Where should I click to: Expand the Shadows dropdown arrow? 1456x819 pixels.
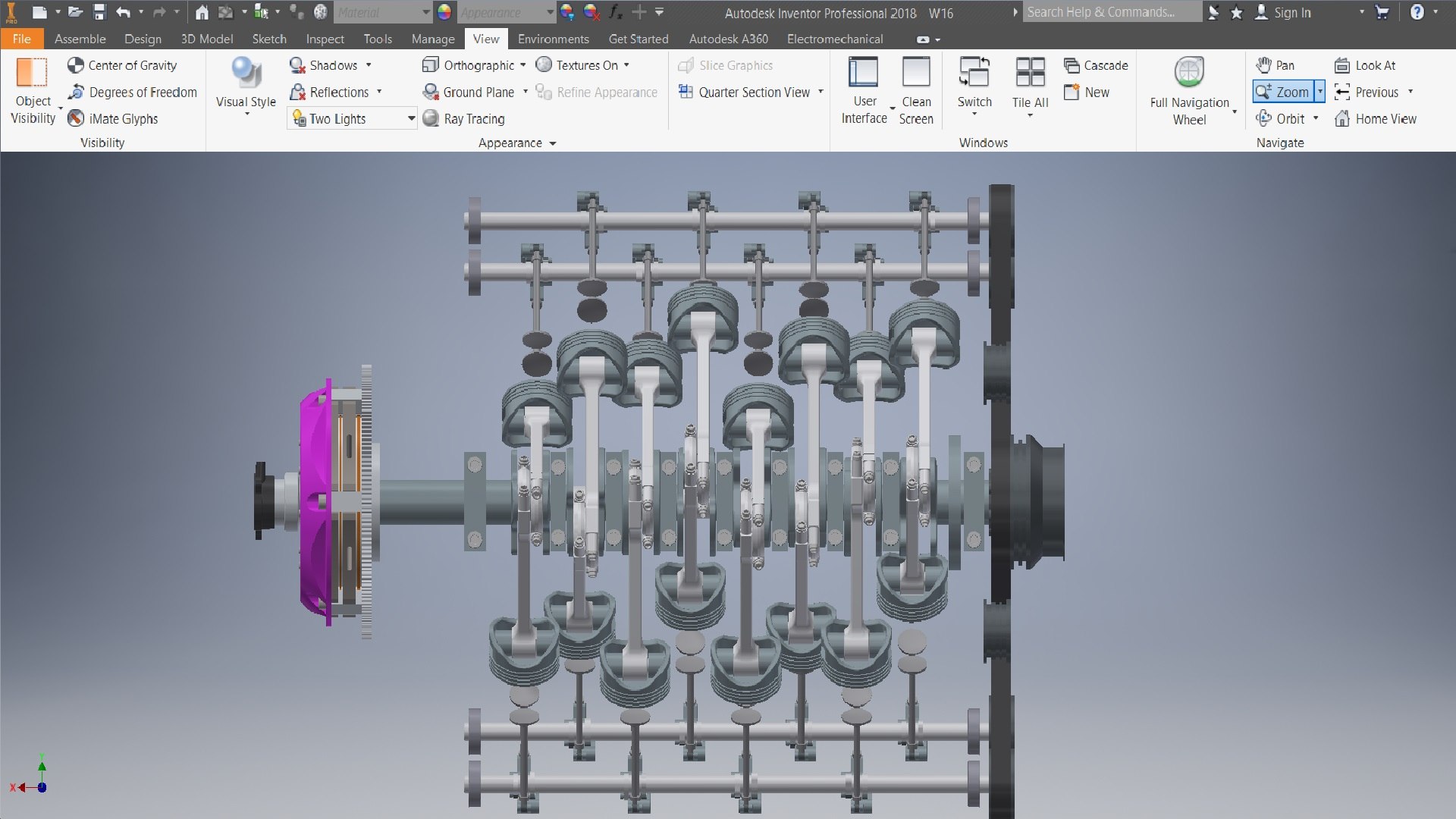tap(369, 65)
